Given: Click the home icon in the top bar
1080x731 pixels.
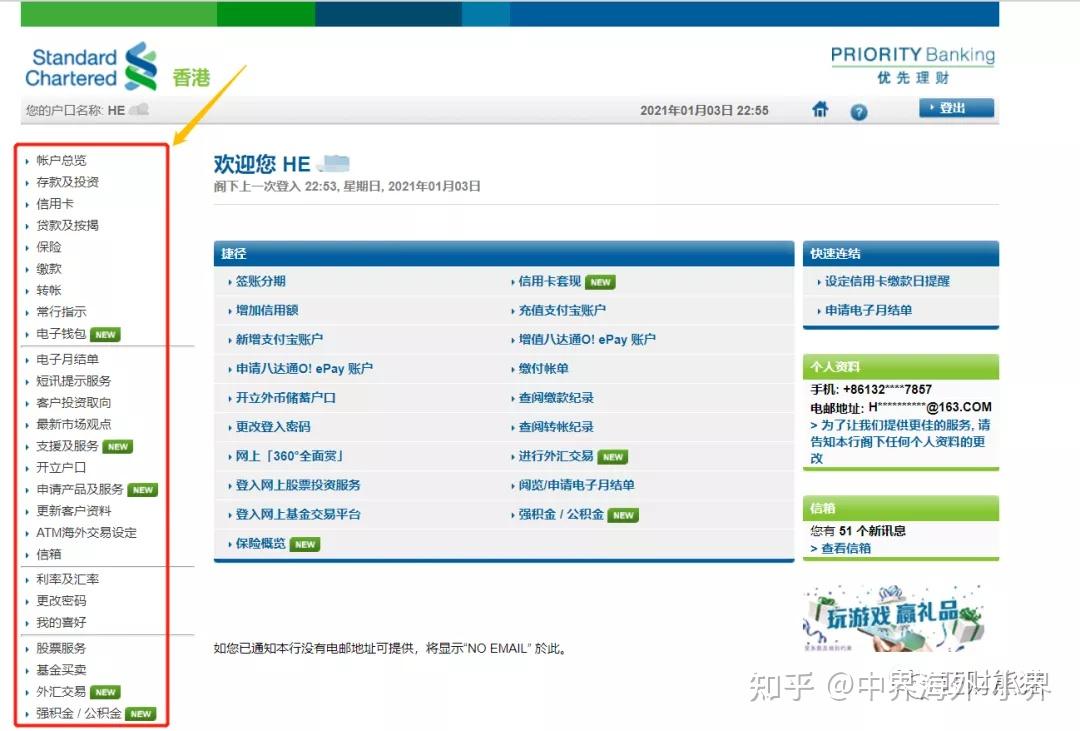Looking at the screenshot, I should [820, 111].
